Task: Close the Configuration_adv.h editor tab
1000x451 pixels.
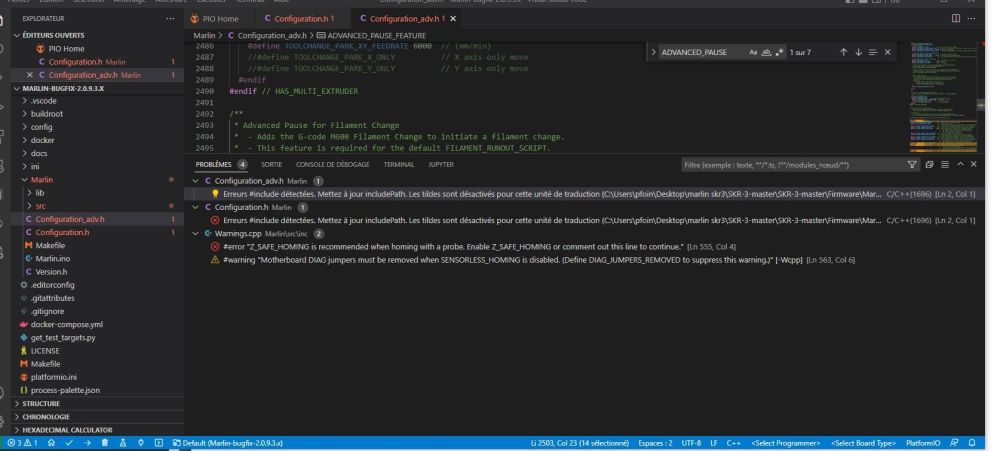Action: tap(453, 19)
